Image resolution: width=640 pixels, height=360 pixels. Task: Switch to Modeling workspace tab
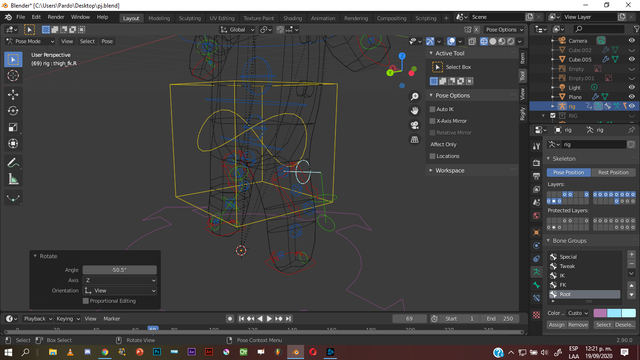coord(159,18)
